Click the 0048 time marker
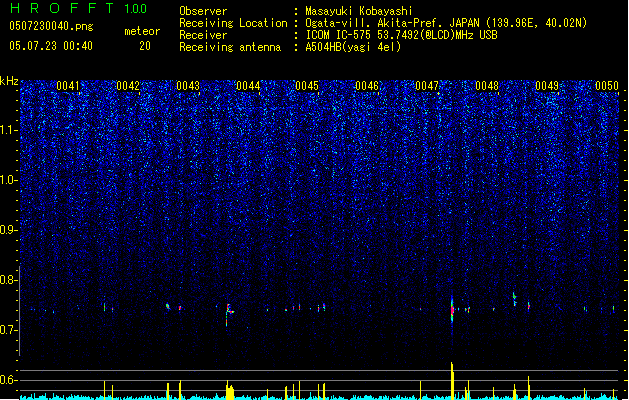 click(x=487, y=86)
